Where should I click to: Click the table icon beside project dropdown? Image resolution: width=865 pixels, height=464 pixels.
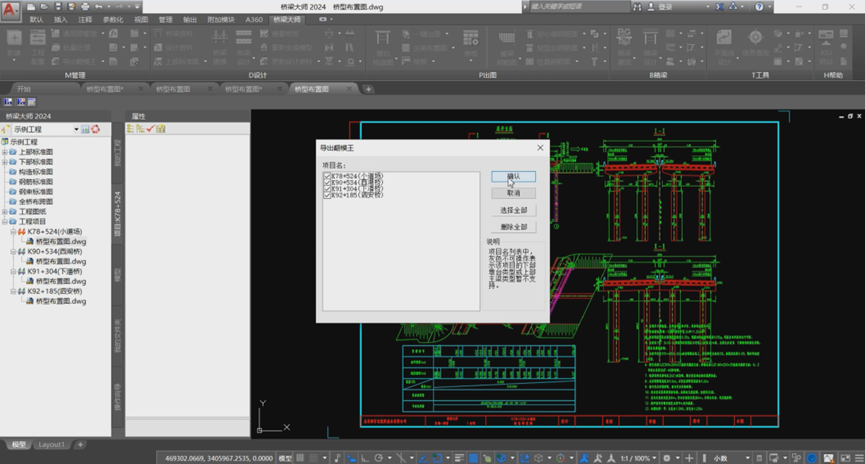point(85,129)
